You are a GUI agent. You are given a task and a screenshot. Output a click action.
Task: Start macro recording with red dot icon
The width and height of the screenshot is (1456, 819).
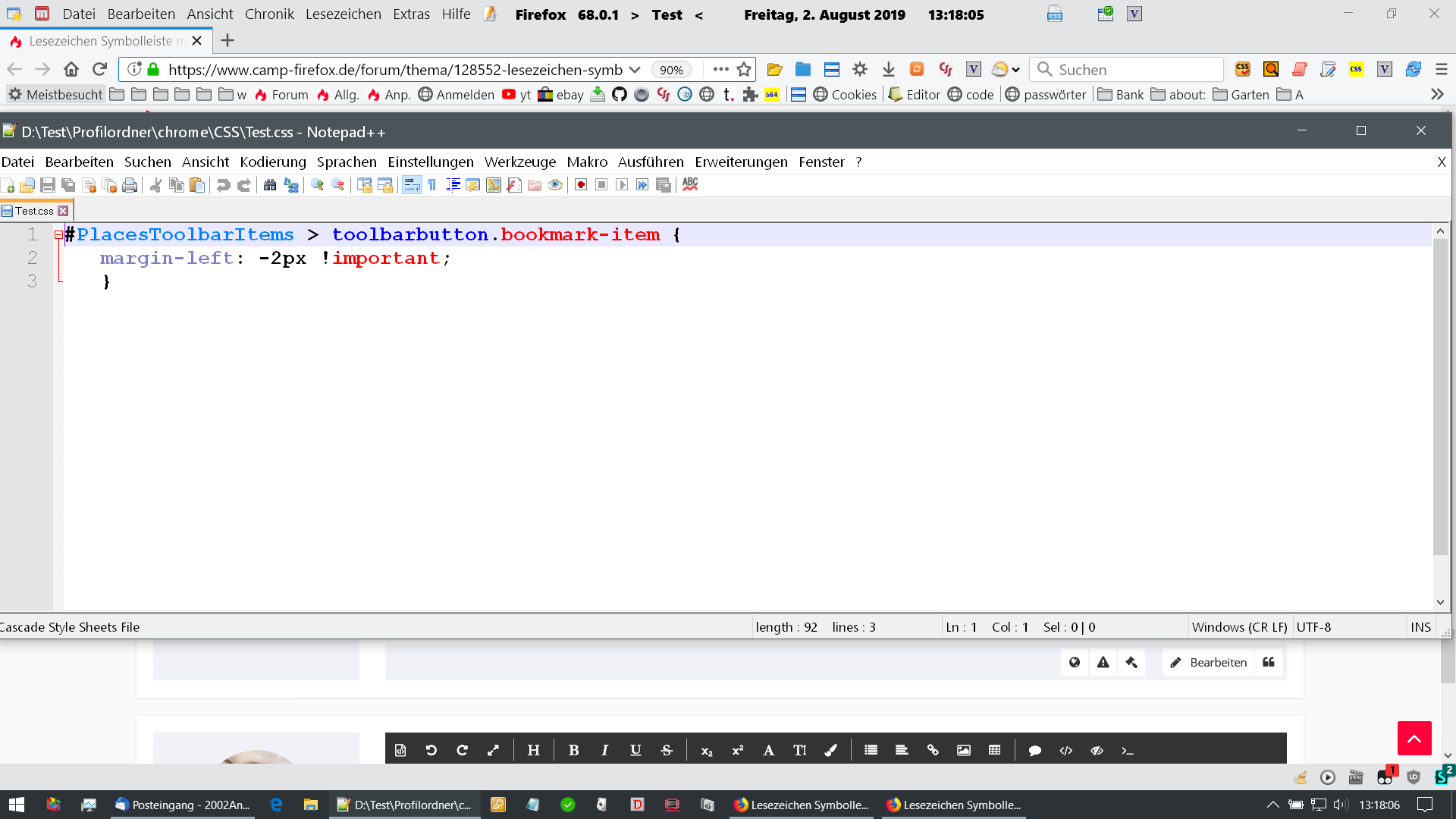581,185
